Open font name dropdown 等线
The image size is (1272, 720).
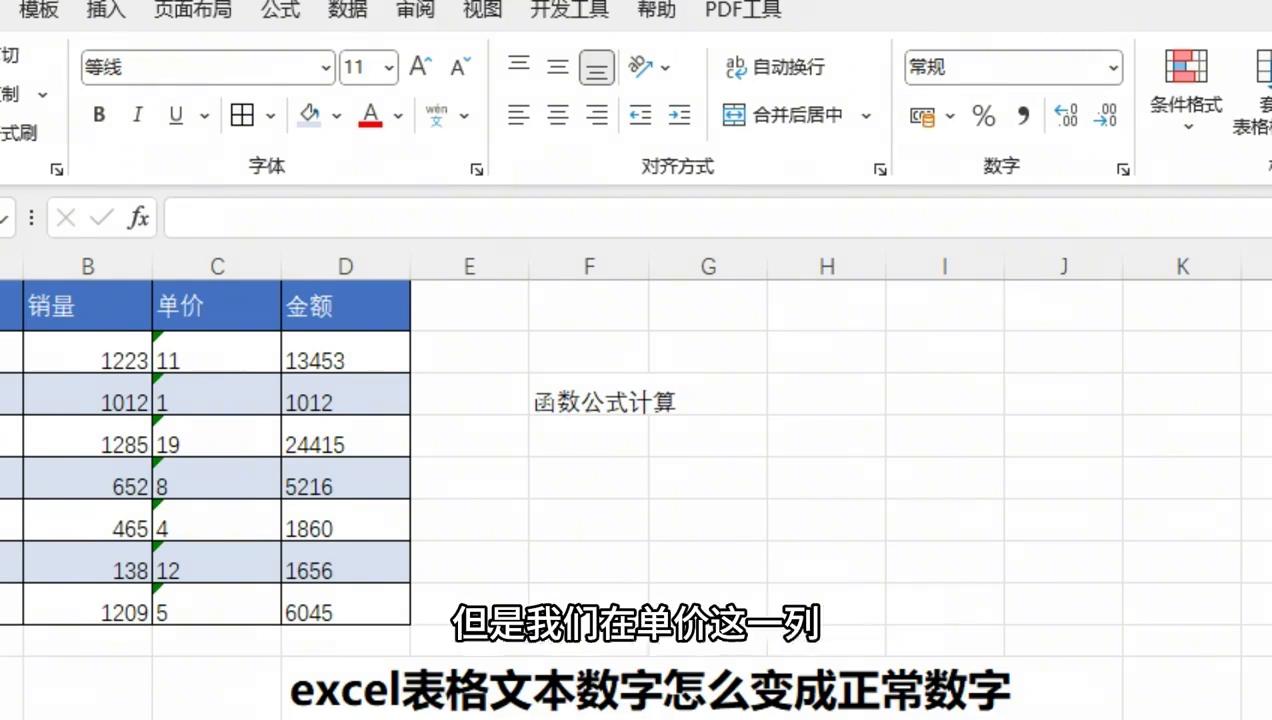pyautogui.click(x=326, y=68)
